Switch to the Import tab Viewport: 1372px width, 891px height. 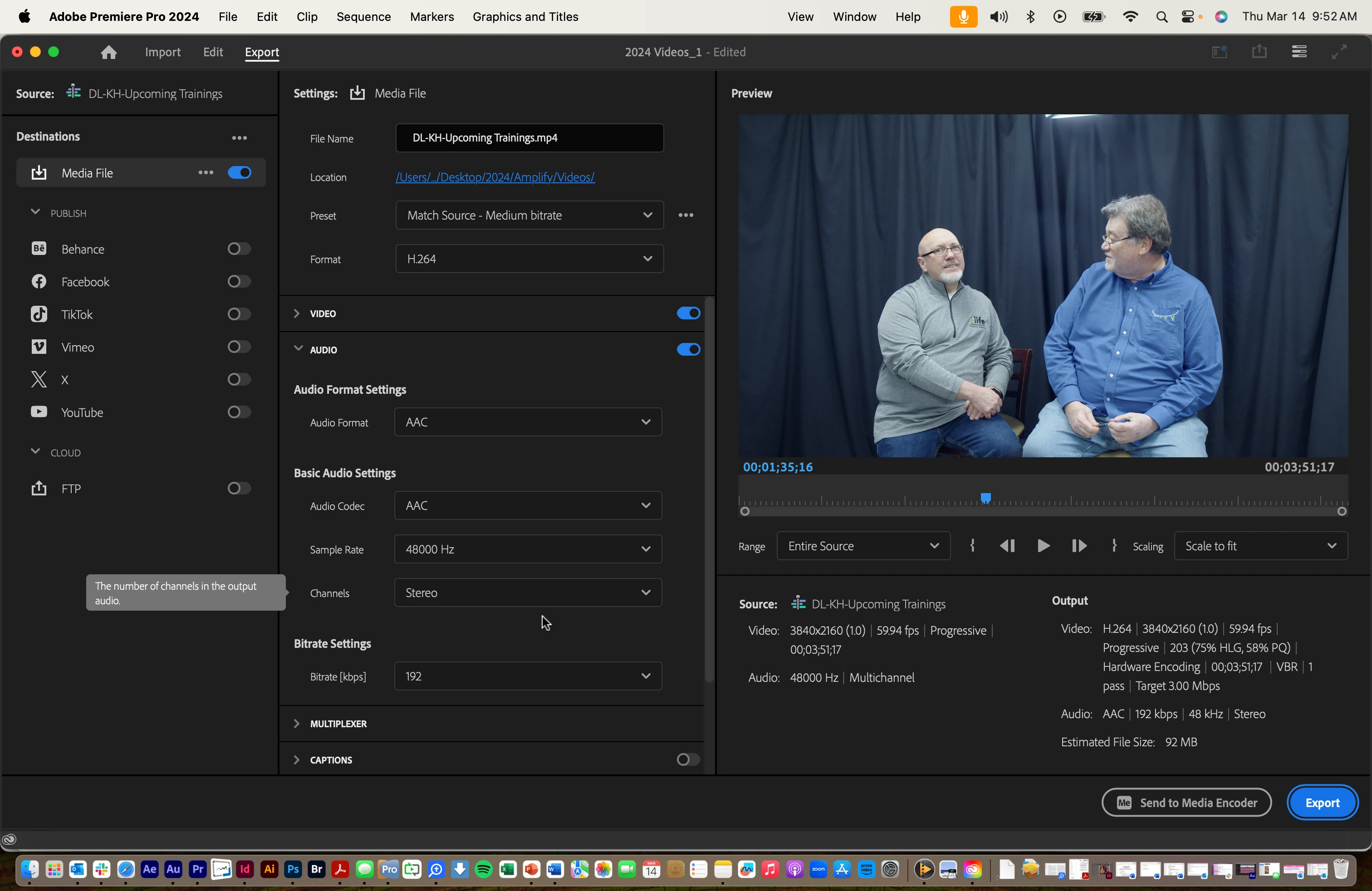point(162,53)
